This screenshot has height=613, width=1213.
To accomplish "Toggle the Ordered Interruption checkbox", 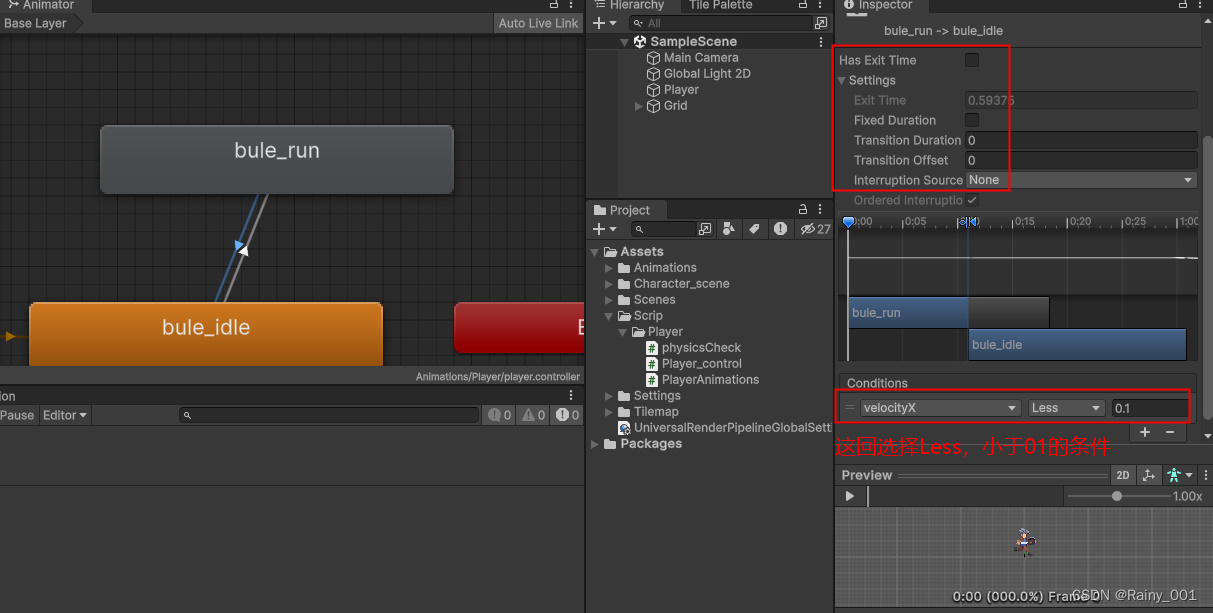I will click(x=972, y=200).
